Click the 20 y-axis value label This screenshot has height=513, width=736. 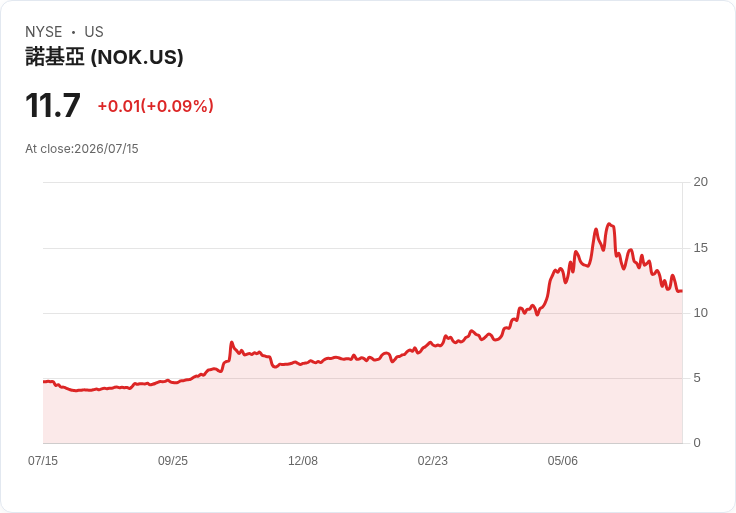click(700, 182)
